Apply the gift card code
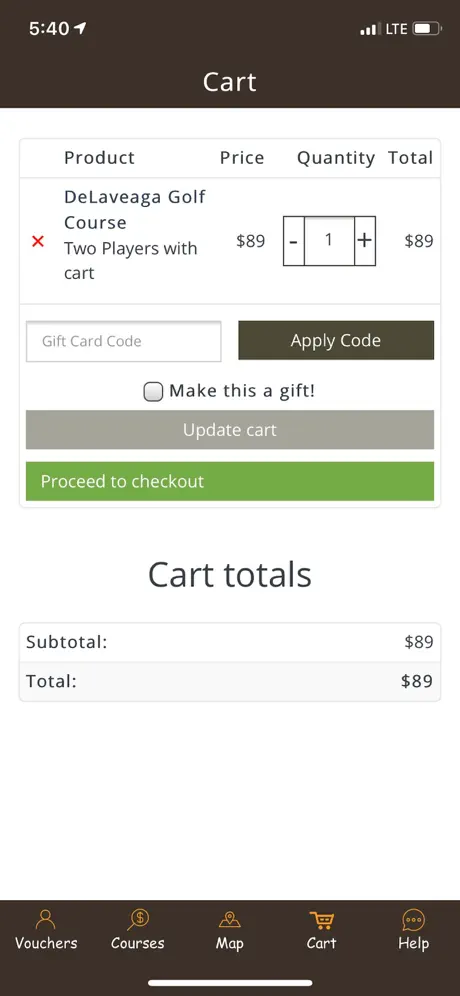This screenshot has height=996, width=460. (336, 340)
